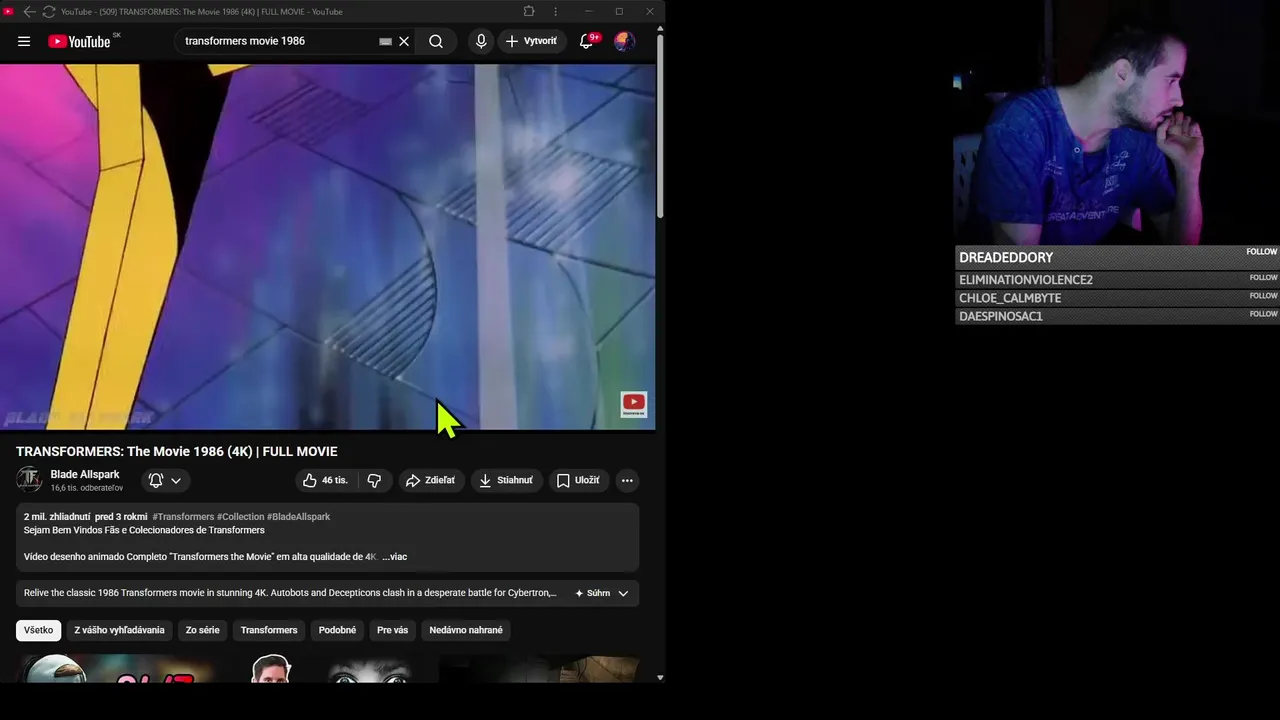
Task: Open the Blade Allspark channel name link
Action: [85, 474]
